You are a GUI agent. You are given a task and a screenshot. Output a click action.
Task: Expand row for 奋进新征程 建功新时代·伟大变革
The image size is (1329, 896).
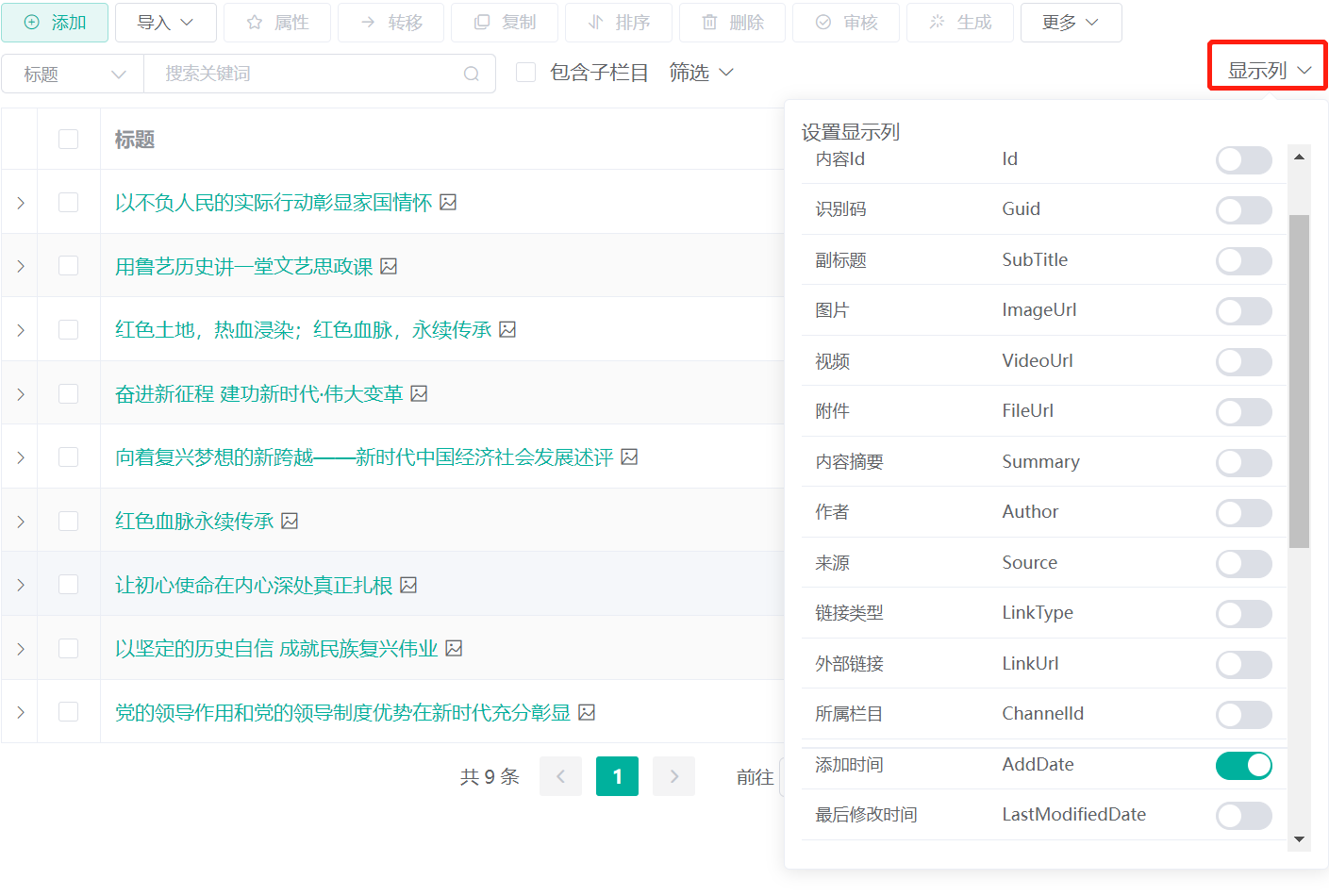tap(20, 393)
